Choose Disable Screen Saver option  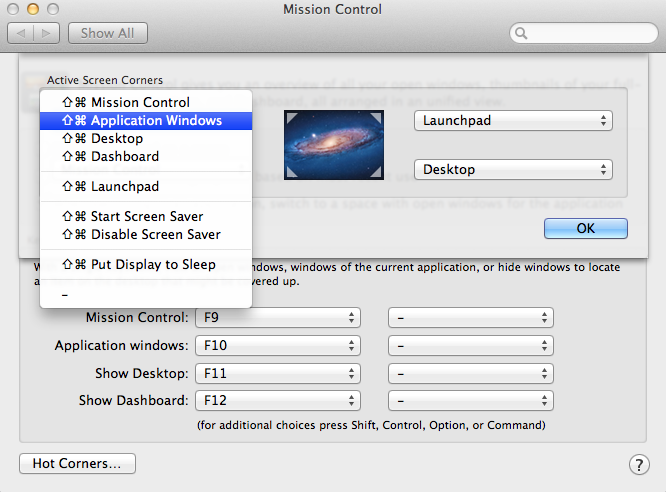[146, 235]
